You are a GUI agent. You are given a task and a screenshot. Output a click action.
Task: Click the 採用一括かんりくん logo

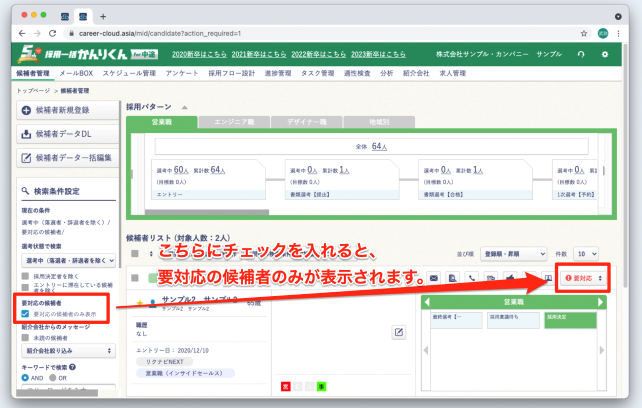coord(87,54)
